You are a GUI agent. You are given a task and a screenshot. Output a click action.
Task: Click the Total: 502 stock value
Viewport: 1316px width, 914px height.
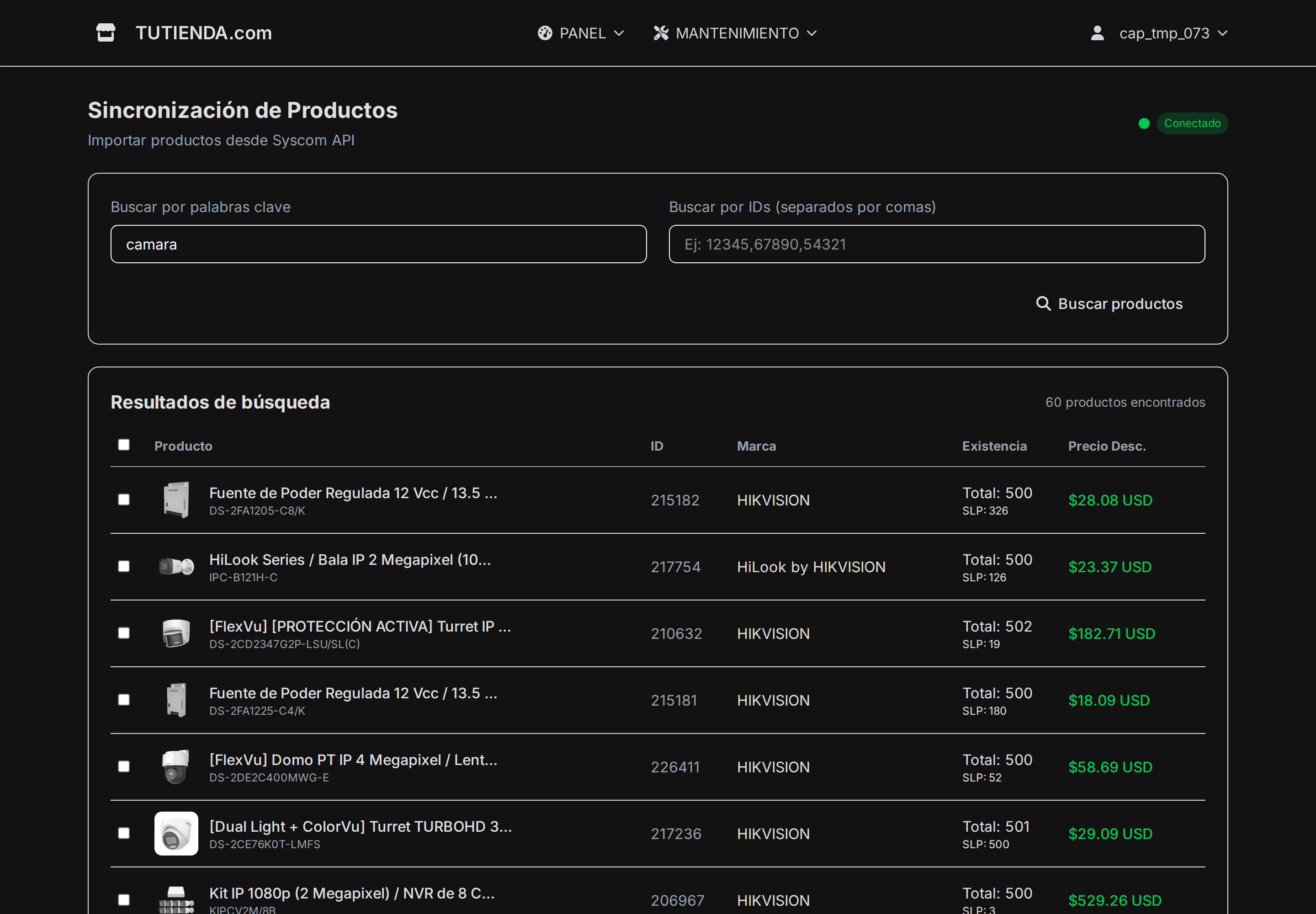coord(997,627)
